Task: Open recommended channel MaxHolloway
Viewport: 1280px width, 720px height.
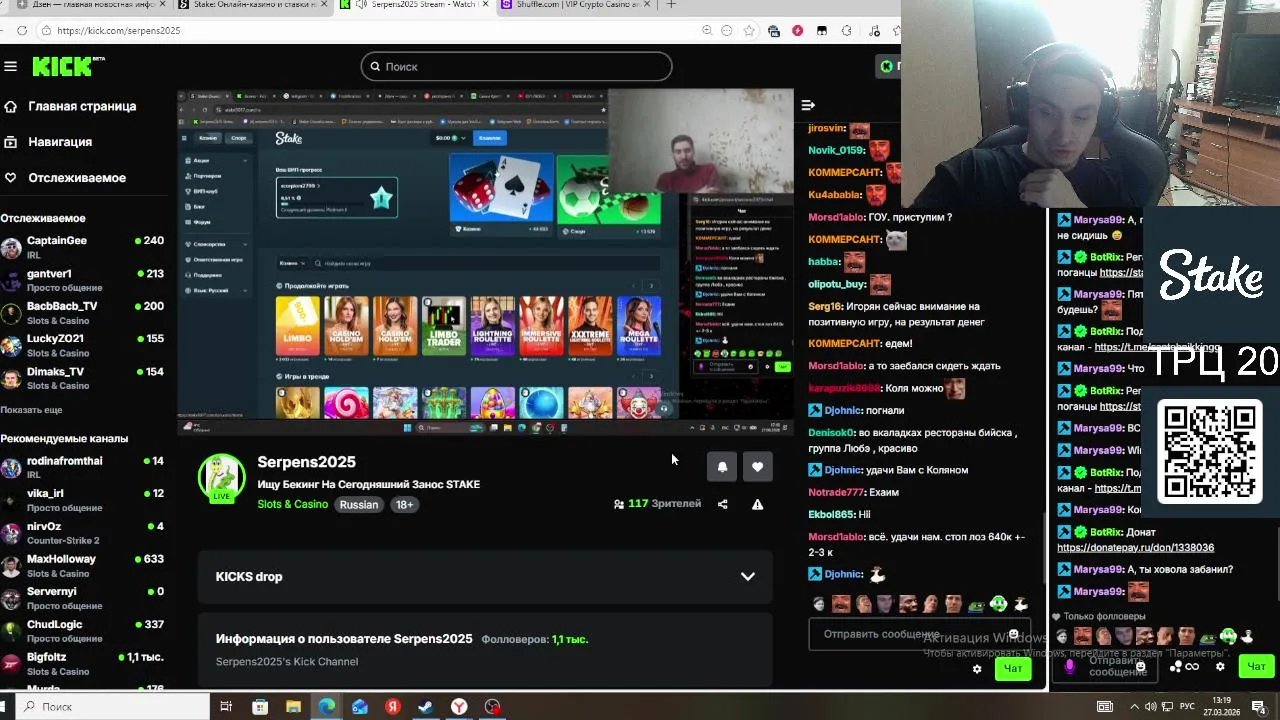Action: (x=82, y=566)
